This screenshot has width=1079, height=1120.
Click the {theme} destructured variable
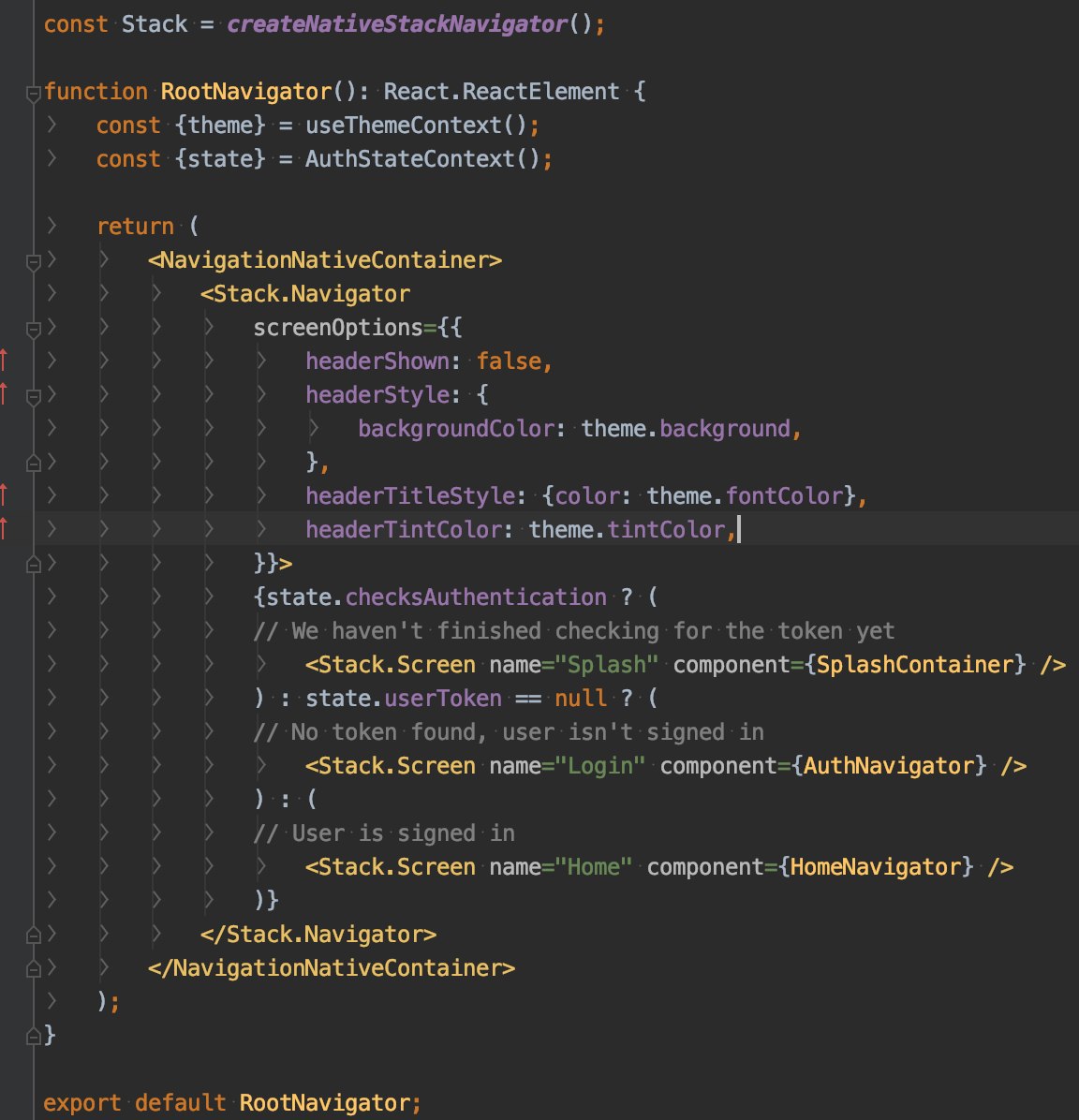click(220, 125)
